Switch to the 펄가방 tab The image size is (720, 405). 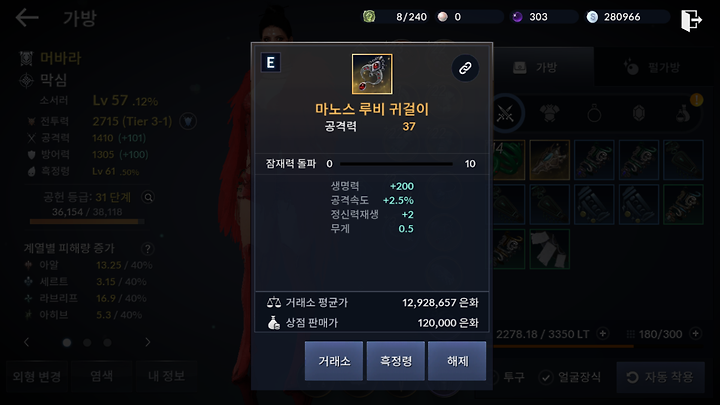coord(653,68)
